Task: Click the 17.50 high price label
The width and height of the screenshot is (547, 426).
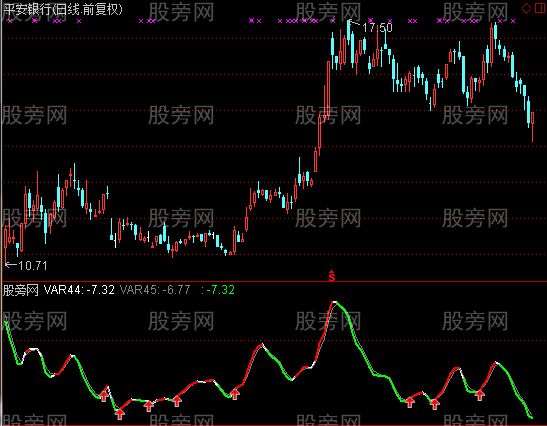Action: tap(377, 28)
